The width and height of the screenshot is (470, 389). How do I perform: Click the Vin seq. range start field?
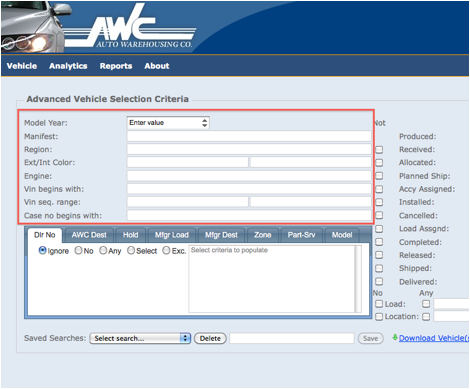[x=187, y=202]
